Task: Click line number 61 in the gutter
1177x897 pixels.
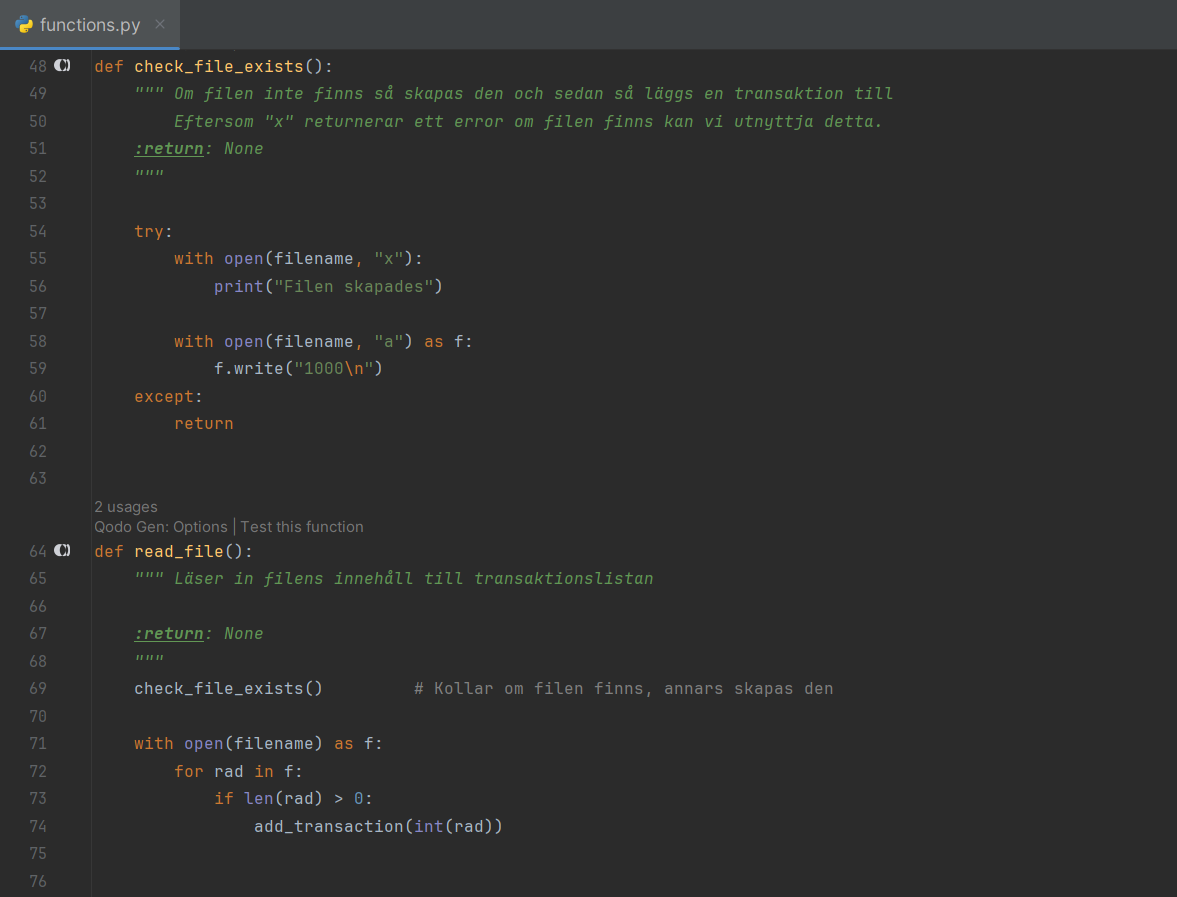Action: [x=38, y=424]
